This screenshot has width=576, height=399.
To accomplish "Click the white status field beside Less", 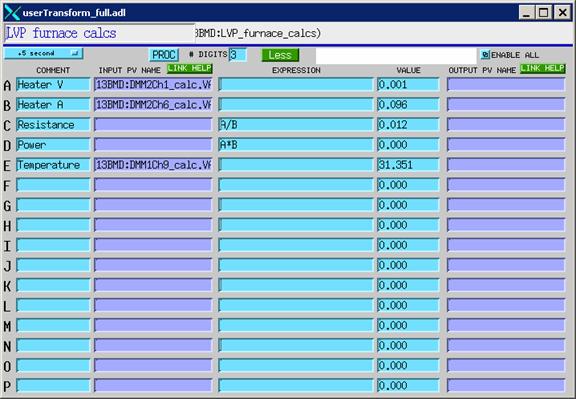I will tap(396, 56).
